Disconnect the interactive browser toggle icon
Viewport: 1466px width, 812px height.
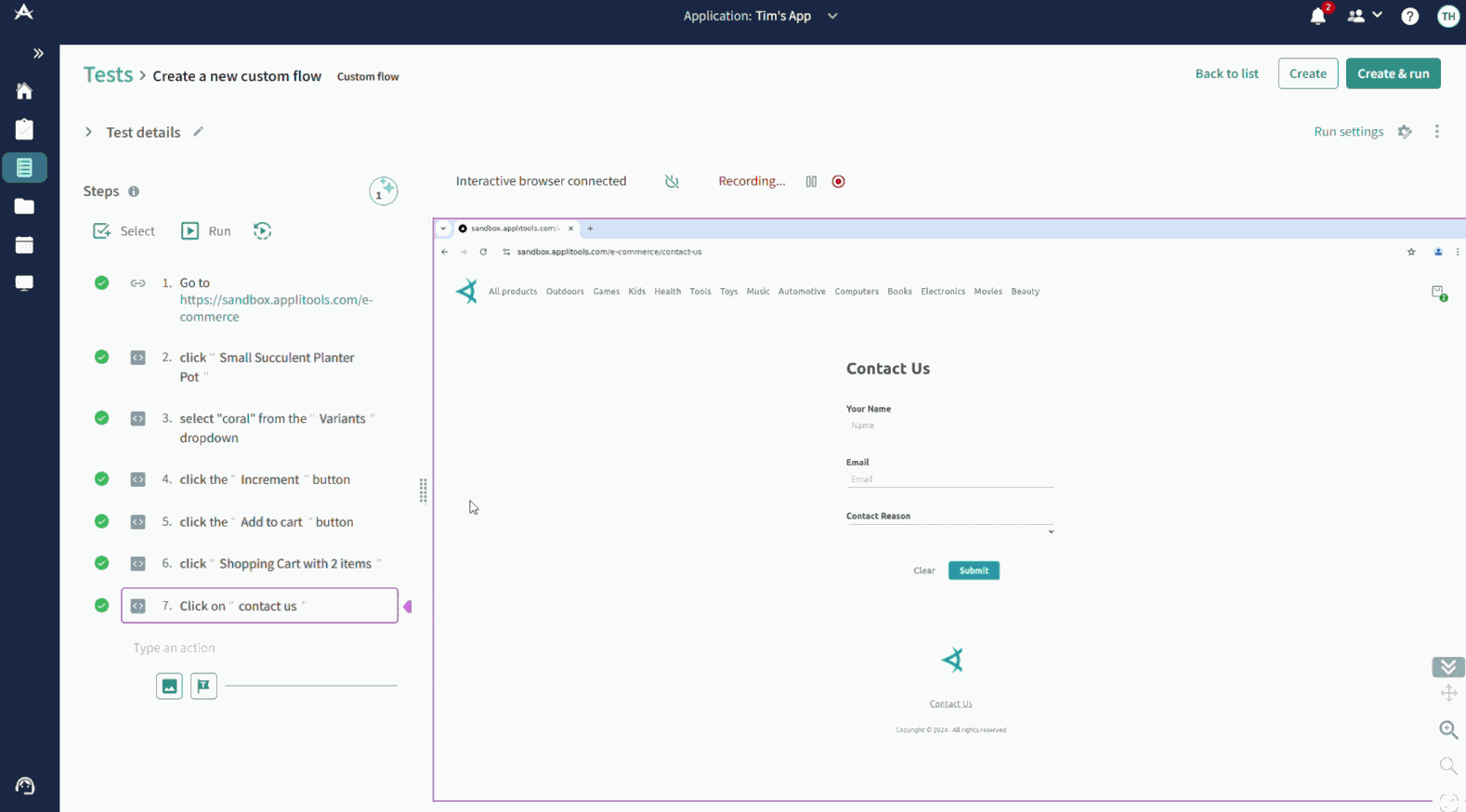point(672,181)
